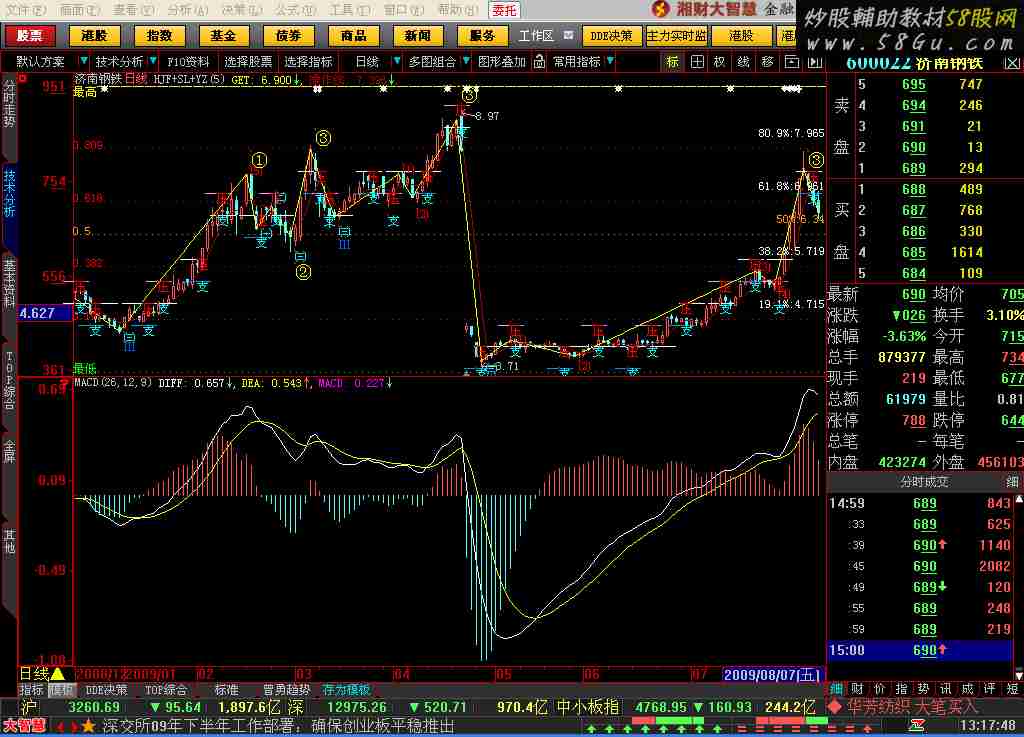Screen dimensions: 1024x737
Task: Expand the 常用指标 dropdown
Action: pyautogui.click(x=582, y=61)
